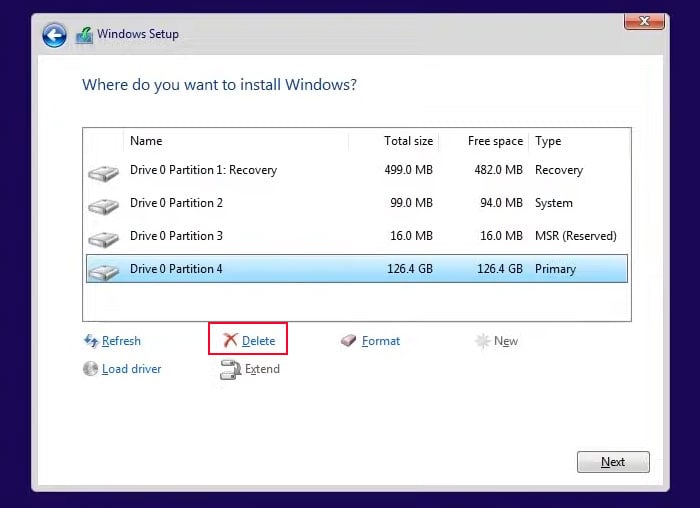The image size is (700, 508).
Task: Click the Extend partition icon
Action: click(230, 370)
